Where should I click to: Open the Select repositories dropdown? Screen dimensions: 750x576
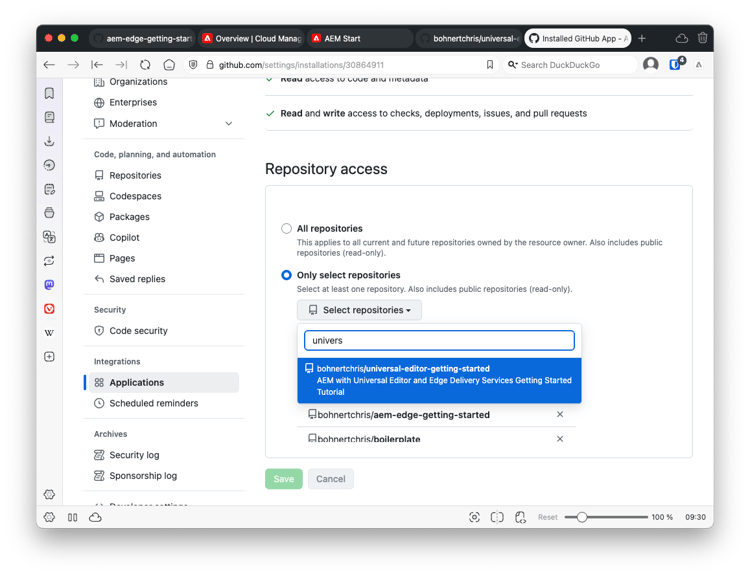tap(359, 310)
